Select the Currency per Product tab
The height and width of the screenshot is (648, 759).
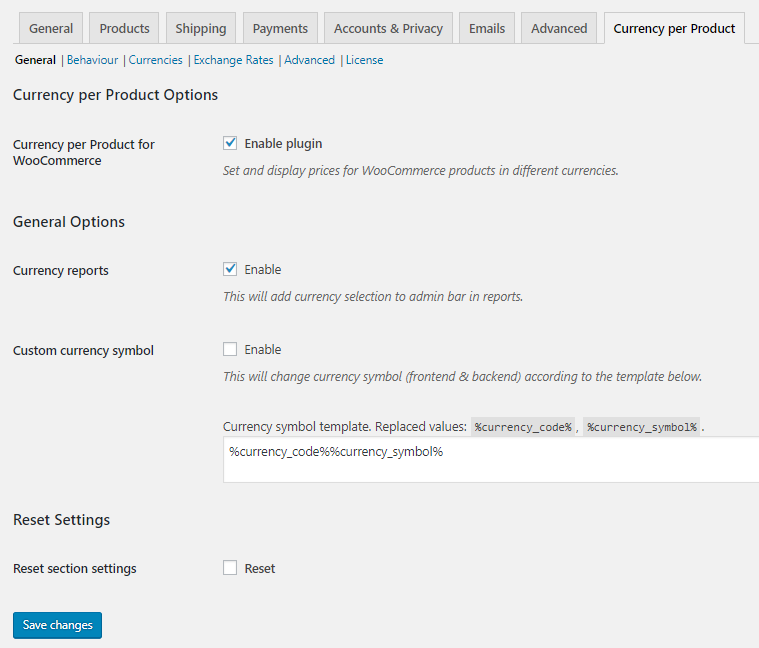674,28
